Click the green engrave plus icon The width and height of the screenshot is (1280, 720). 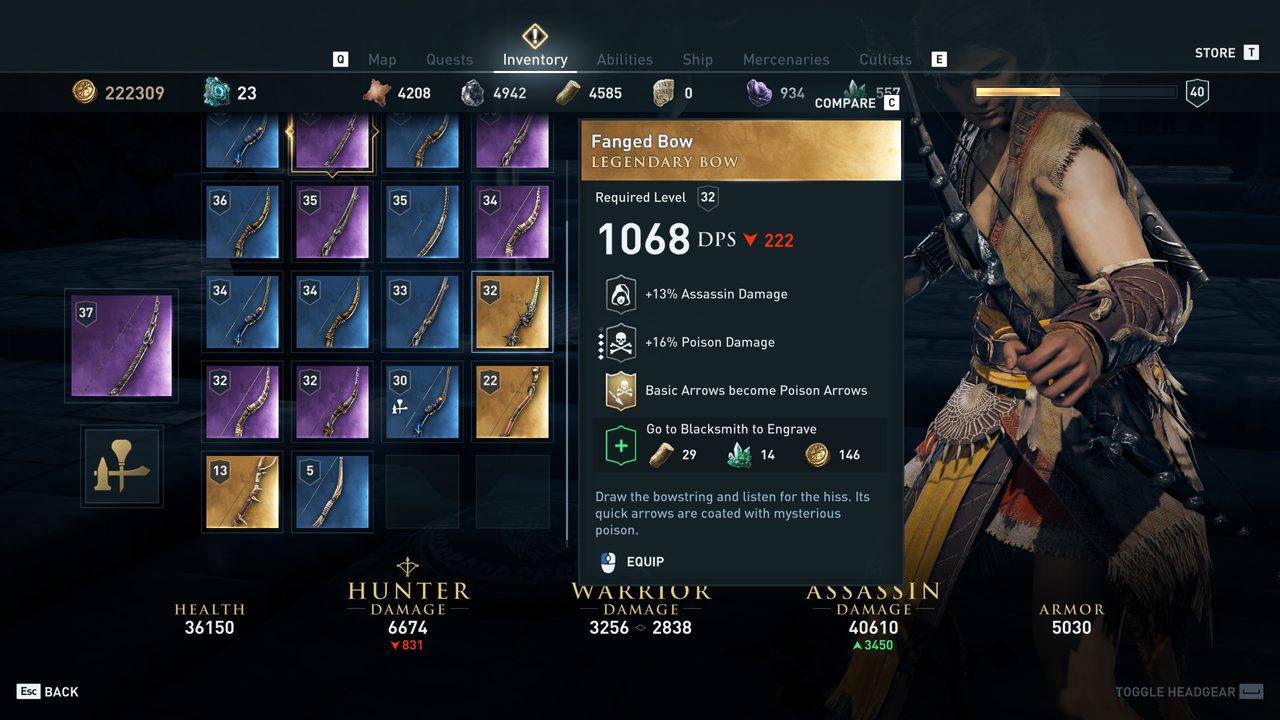[x=620, y=445]
